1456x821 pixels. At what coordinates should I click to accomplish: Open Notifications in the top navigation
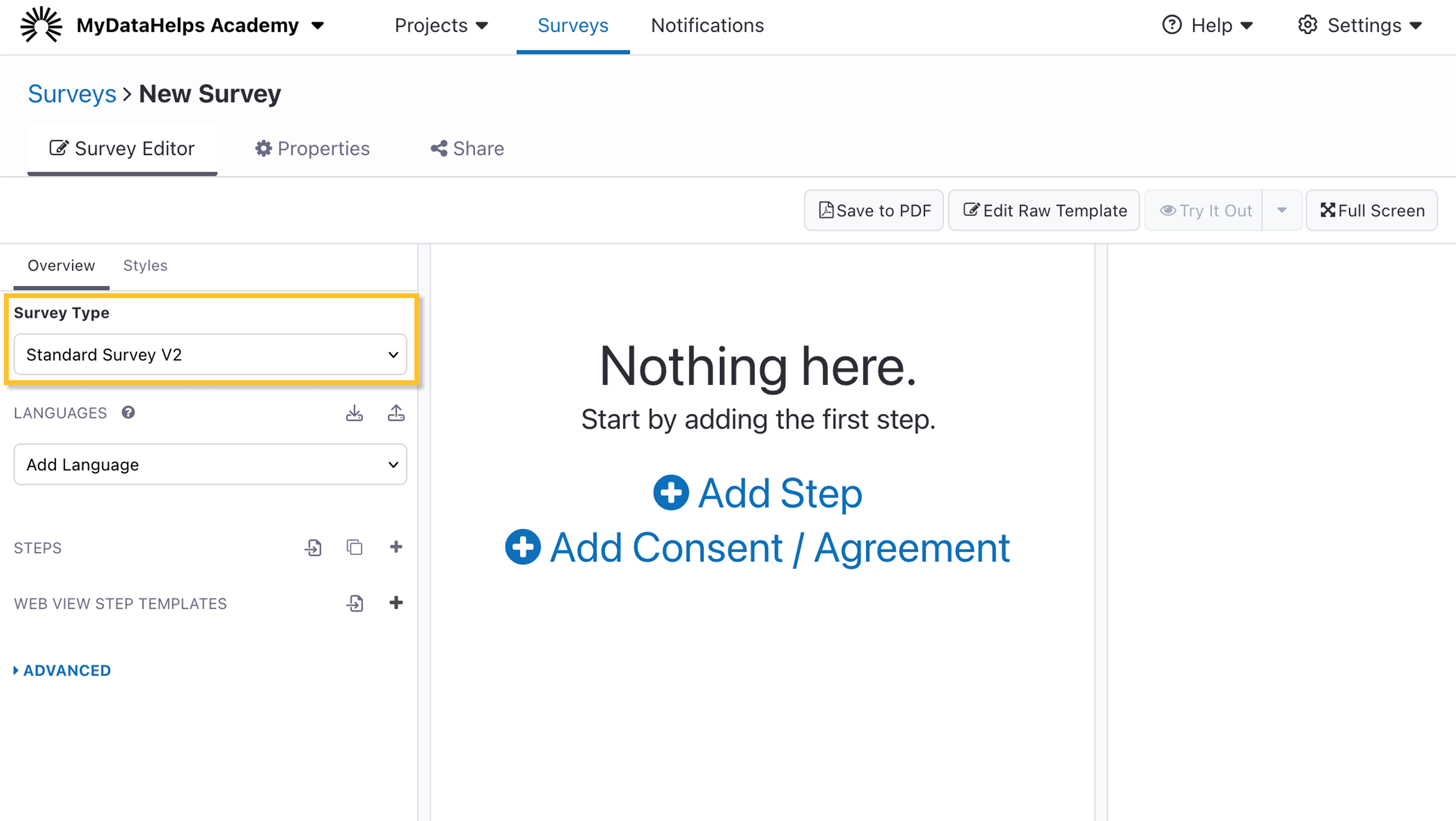click(707, 25)
